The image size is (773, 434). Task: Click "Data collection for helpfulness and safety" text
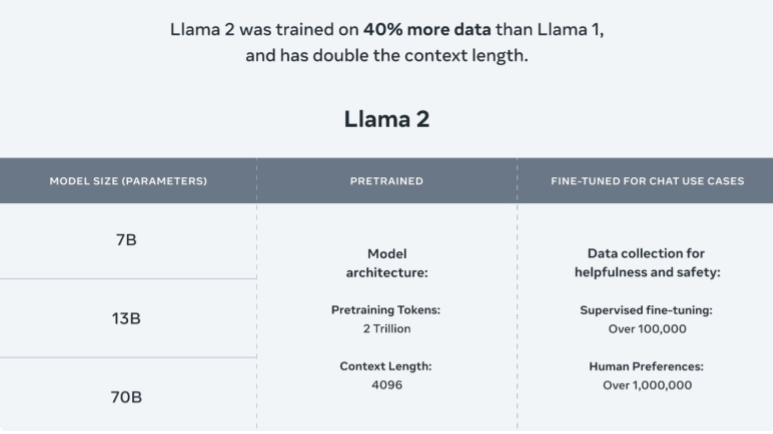tap(645, 263)
